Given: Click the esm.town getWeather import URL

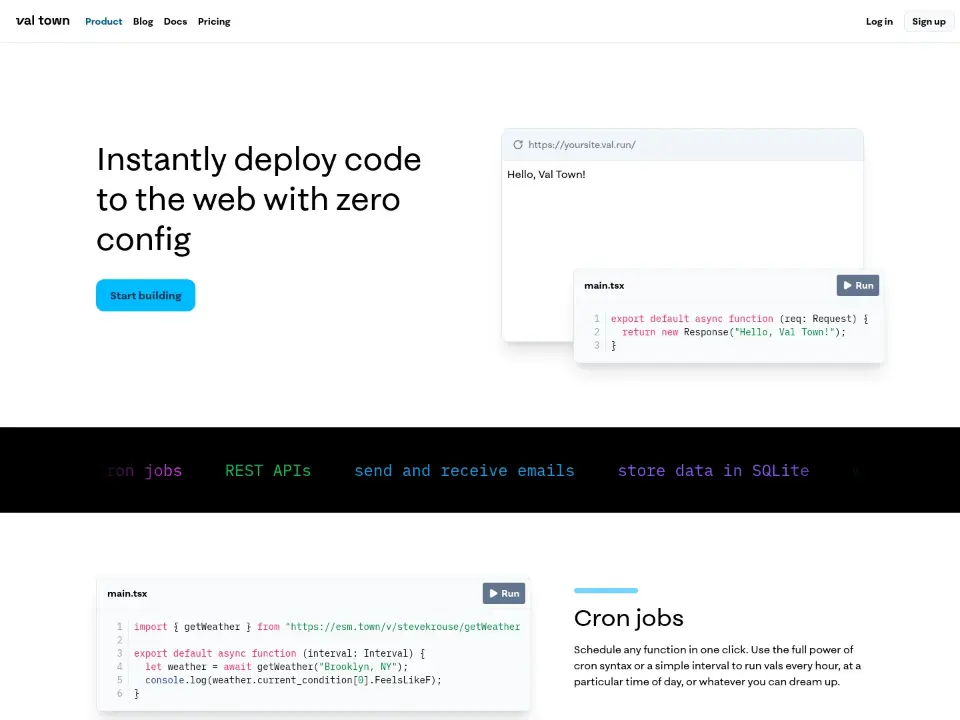Looking at the screenshot, I should [x=403, y=626].
